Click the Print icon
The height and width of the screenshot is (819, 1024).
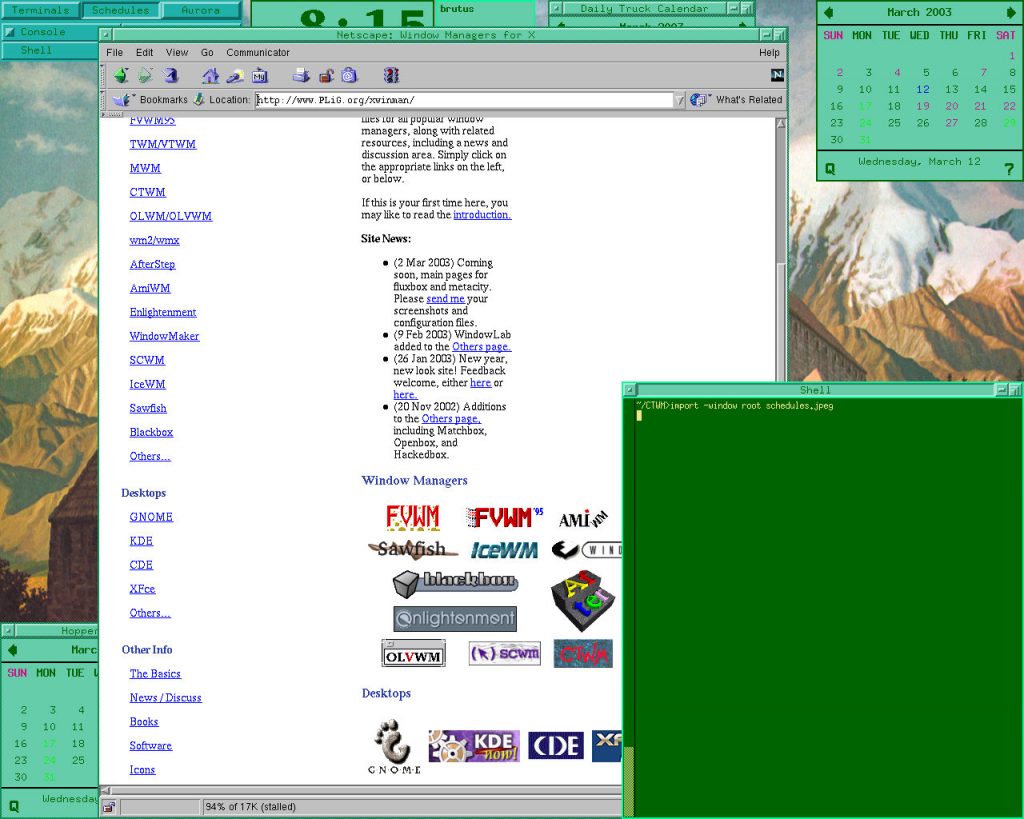(301, 76)
